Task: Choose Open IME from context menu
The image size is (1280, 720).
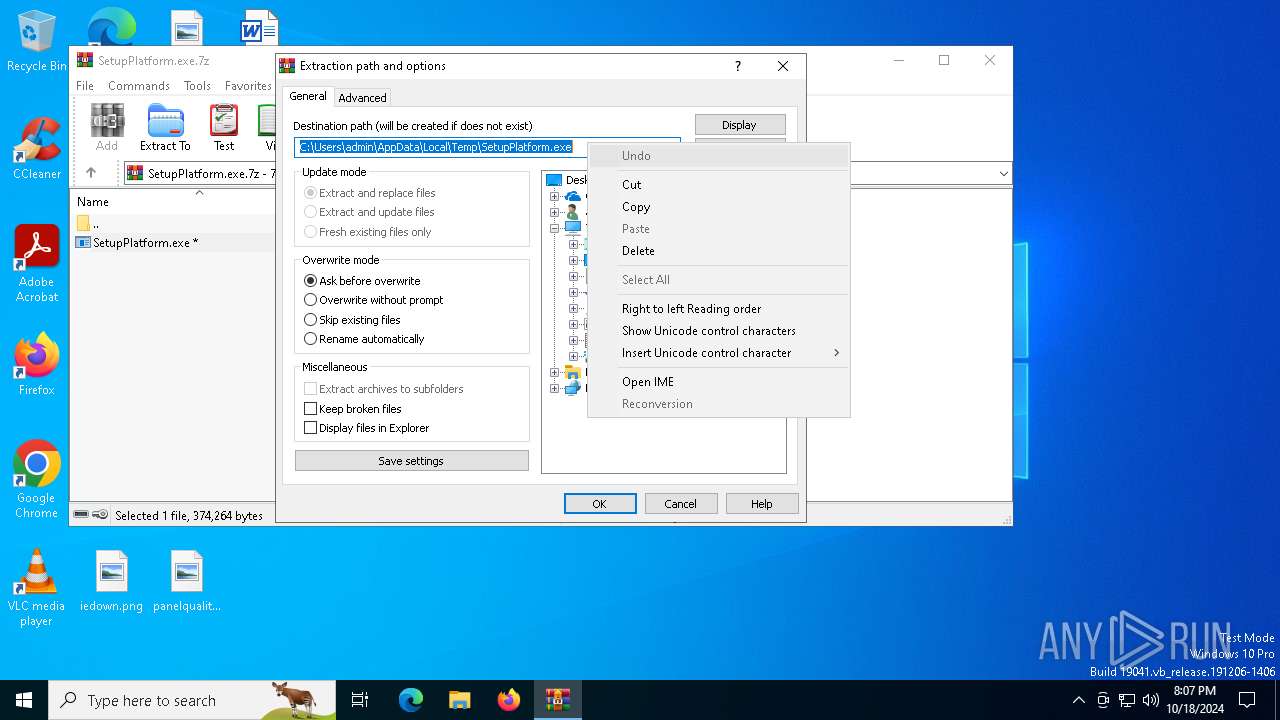Action: [x=719, y=382]
